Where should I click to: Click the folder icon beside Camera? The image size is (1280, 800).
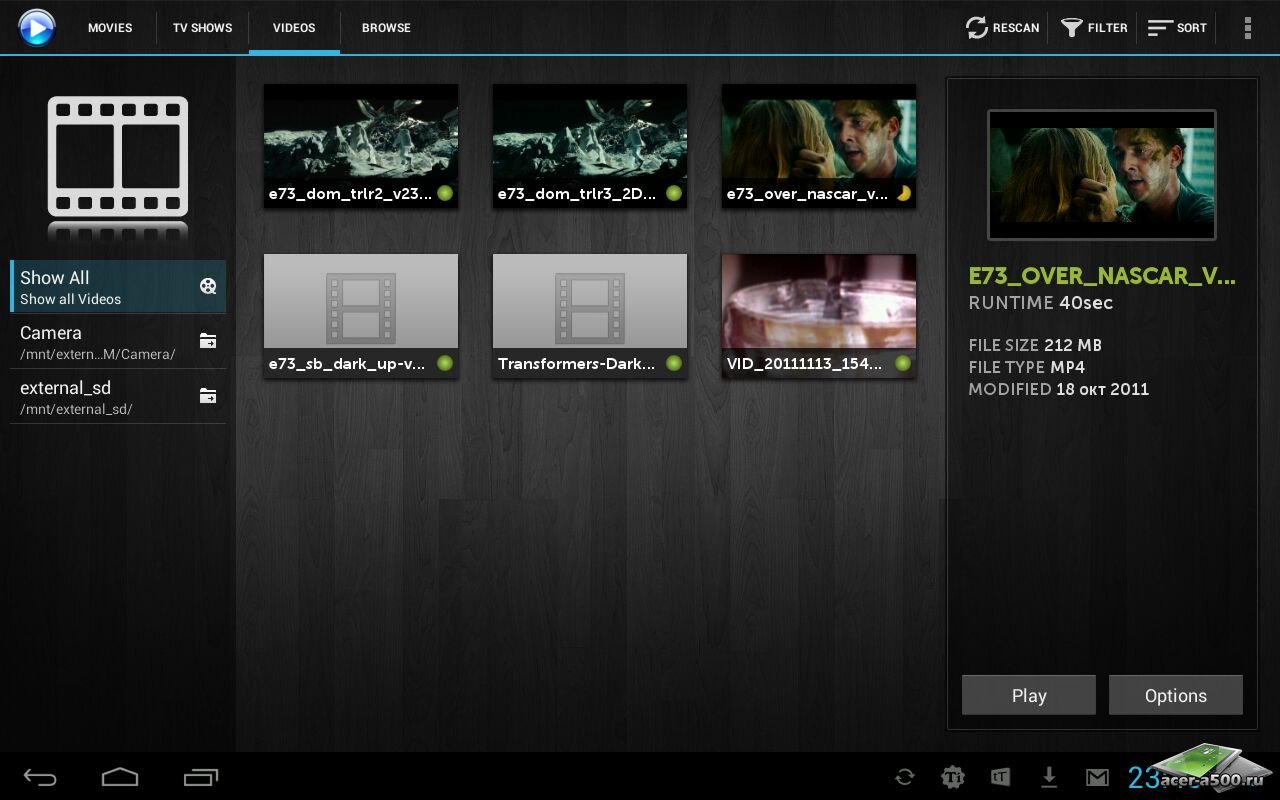[208, 341]
